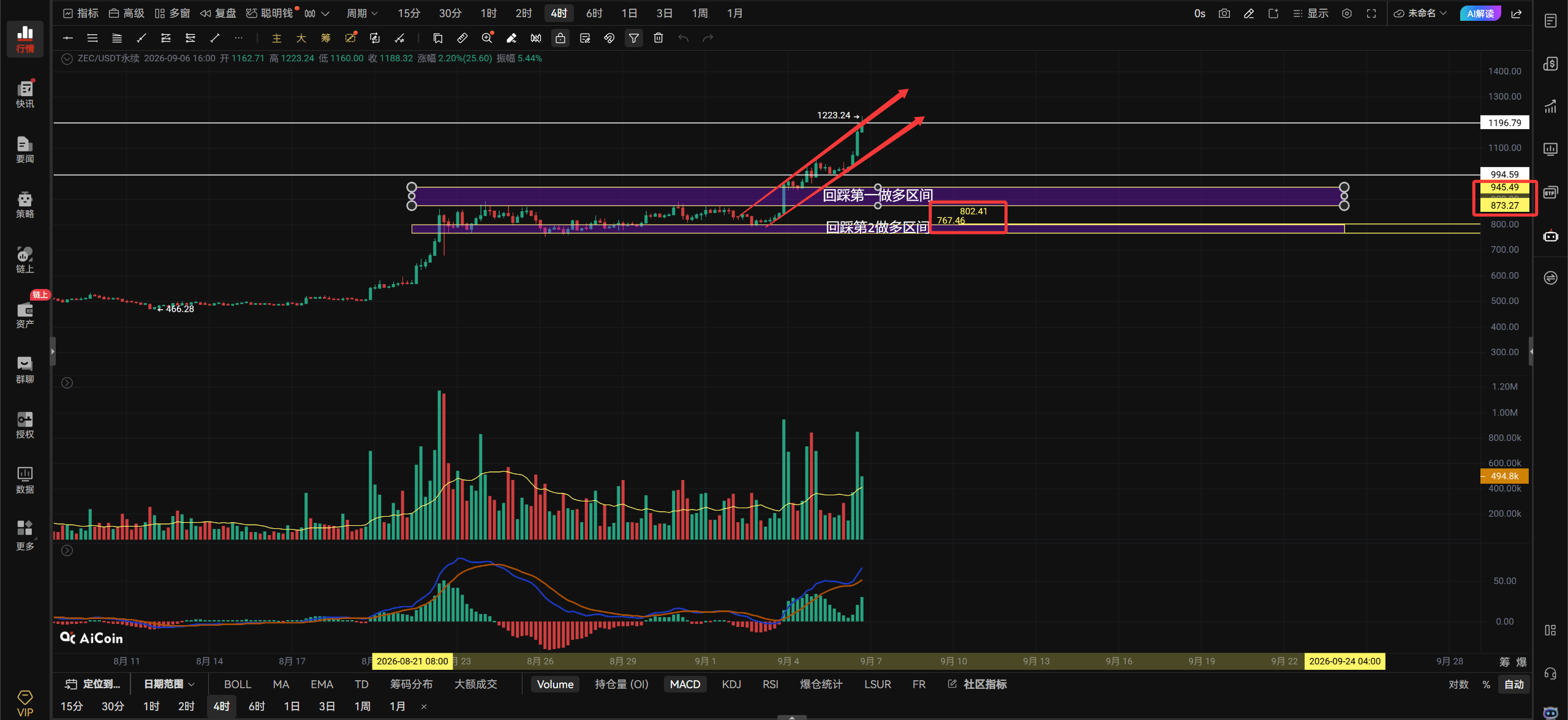Open the 策略 strategy robot sidebar icon
Viewport: 1568px width, 720px height.
(25, 204)
